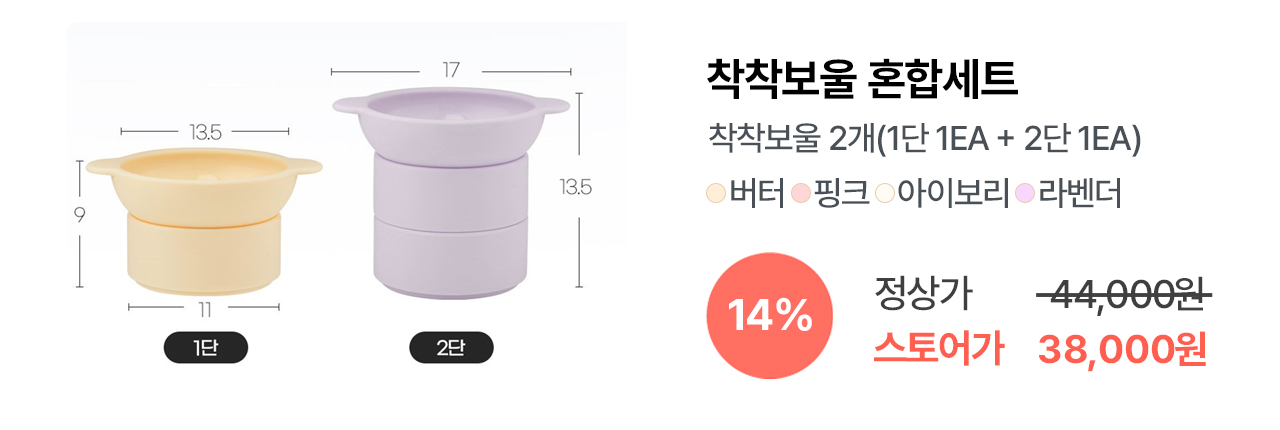
Task: Click the 정상가 label
Action: click(922, 294)
